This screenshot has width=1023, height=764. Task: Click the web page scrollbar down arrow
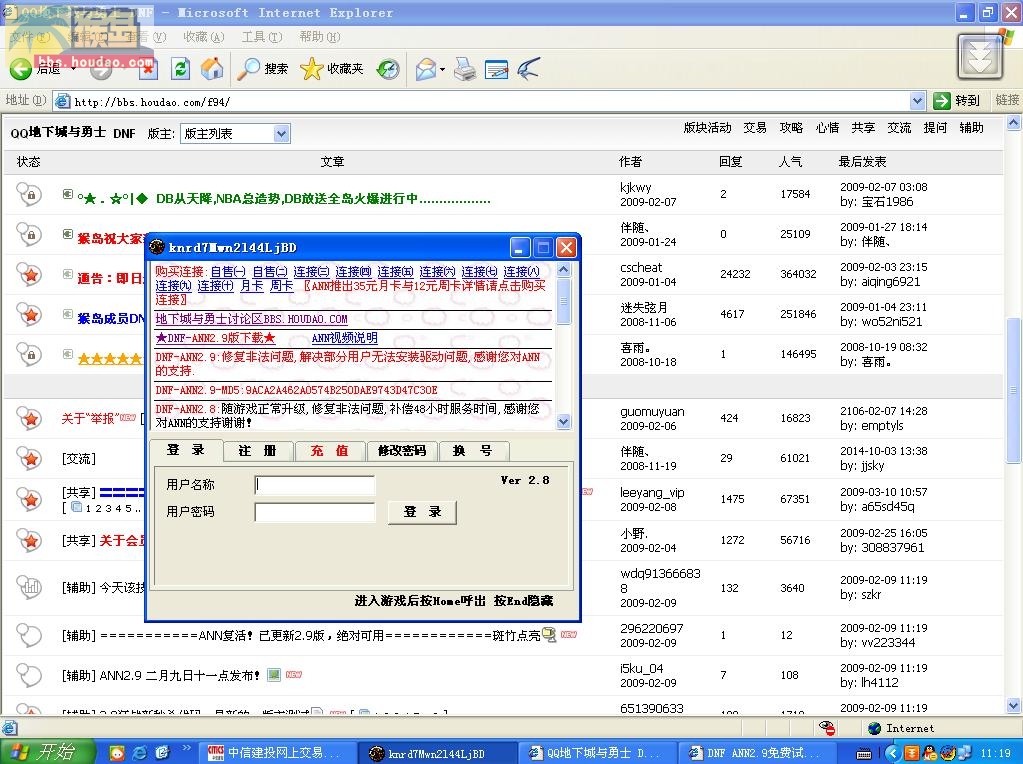[1013, 706]
